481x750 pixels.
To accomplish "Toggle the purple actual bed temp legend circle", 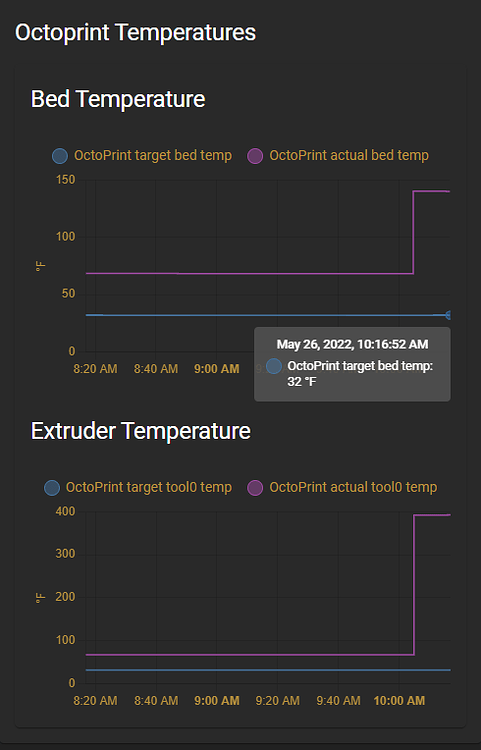I will coord(255,156).
